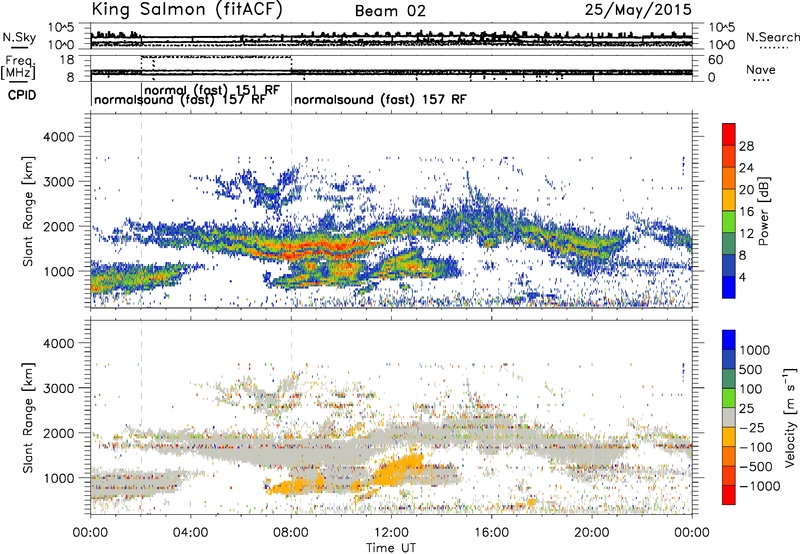Click the blue bottom of power colorbar
This screenshot has height=554, width=800.
tap(729, 287)
